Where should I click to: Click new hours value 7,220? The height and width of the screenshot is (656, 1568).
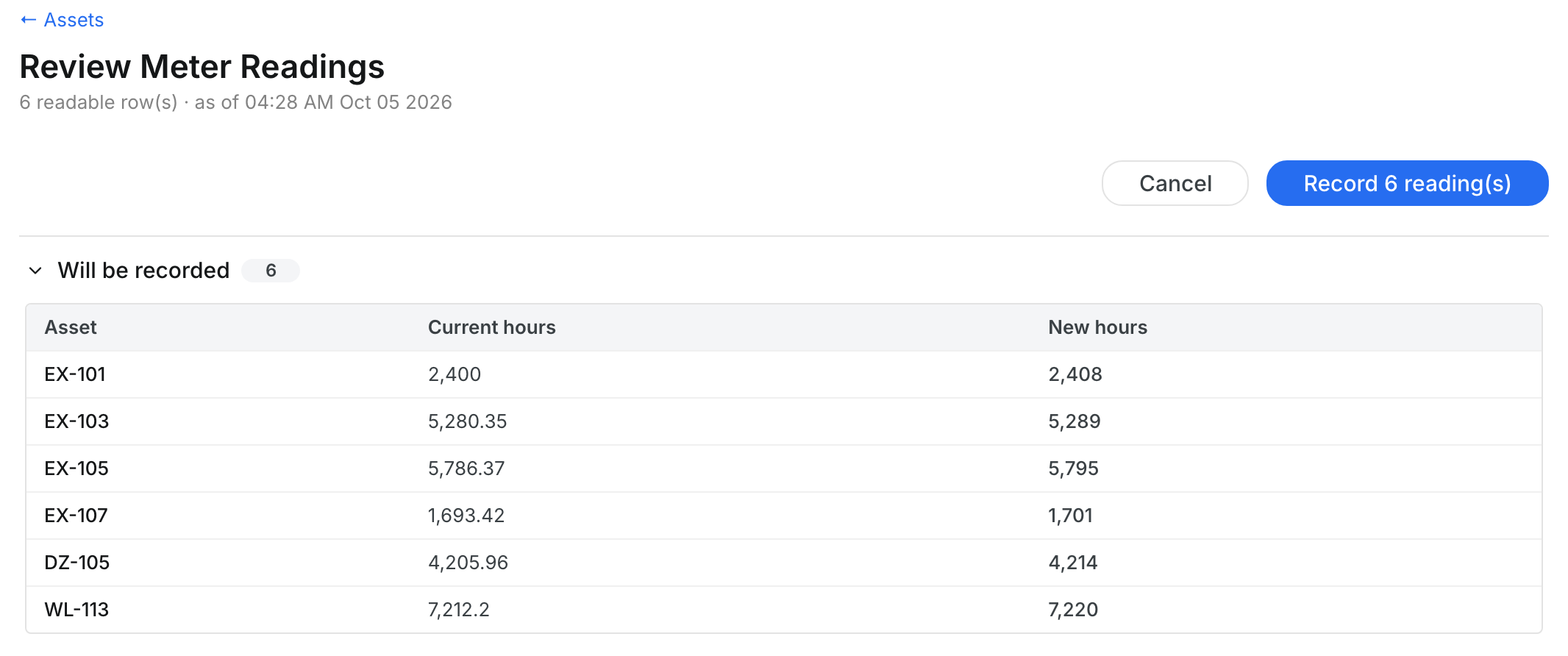point(1073,610)
